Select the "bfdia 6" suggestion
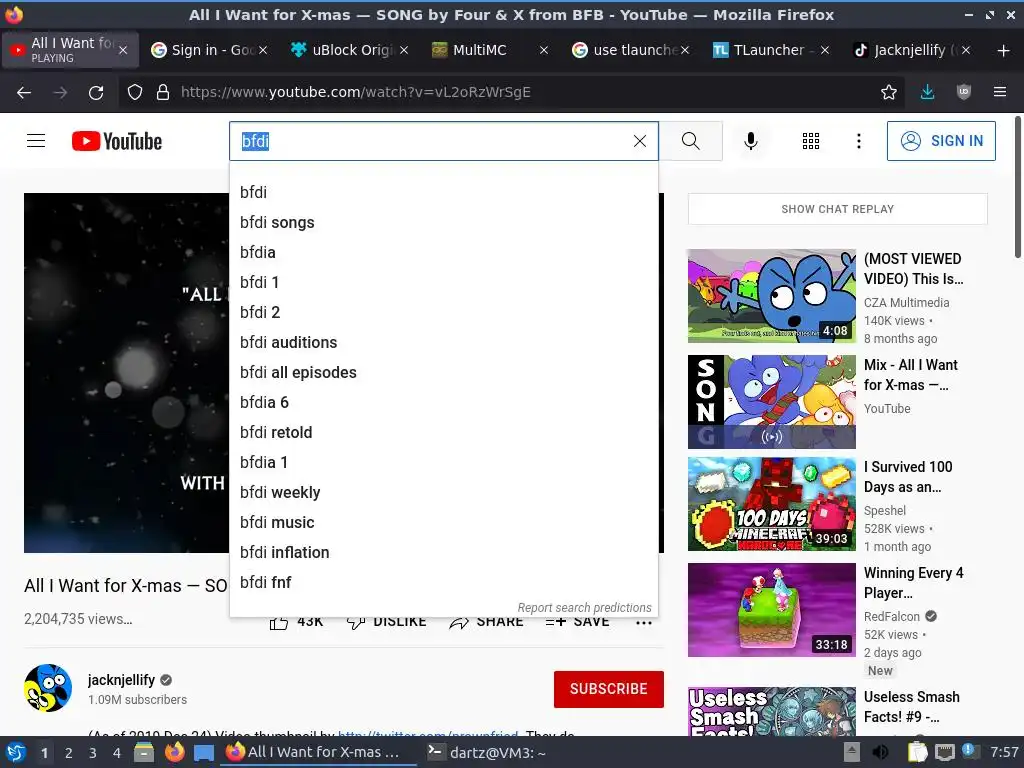 (444, 403)
